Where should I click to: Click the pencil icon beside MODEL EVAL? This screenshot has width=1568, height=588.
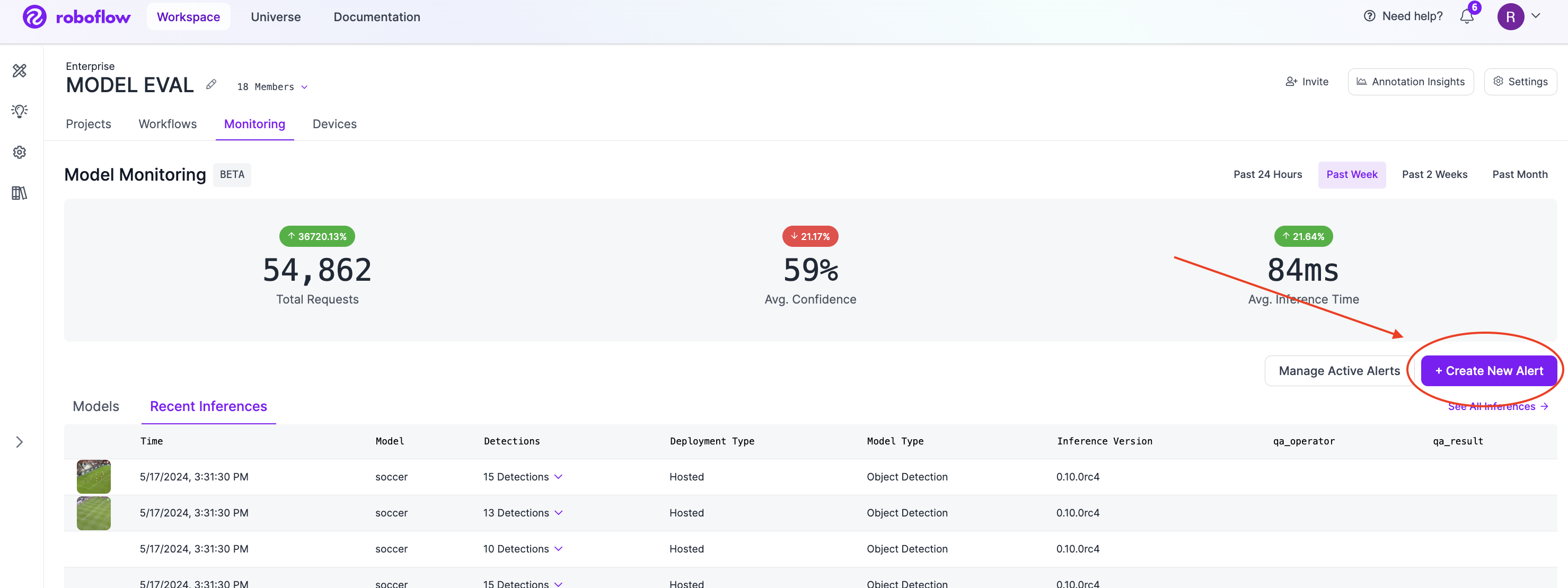[x=211, y=85]
